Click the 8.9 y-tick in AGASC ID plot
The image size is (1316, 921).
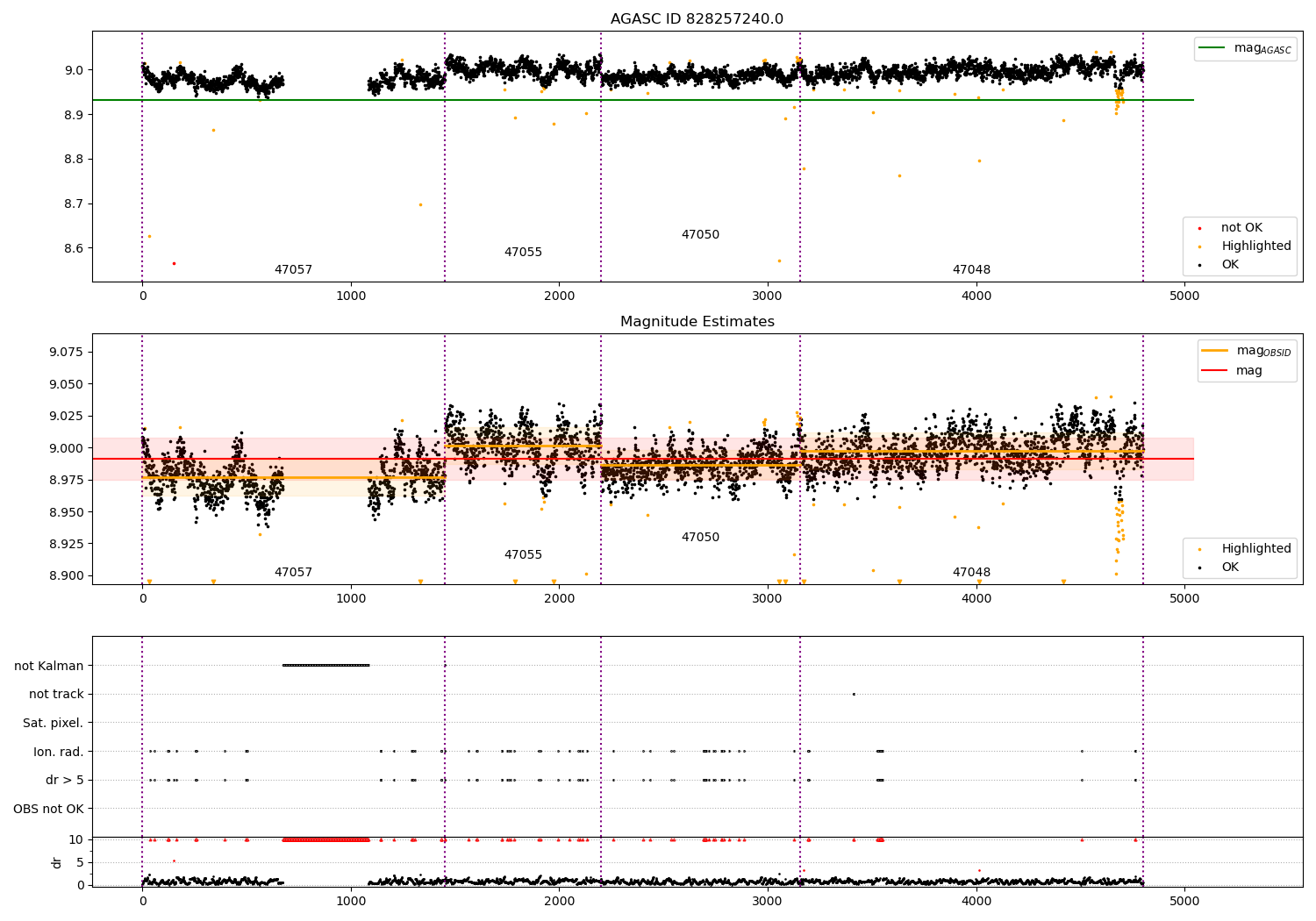(75, 115)
